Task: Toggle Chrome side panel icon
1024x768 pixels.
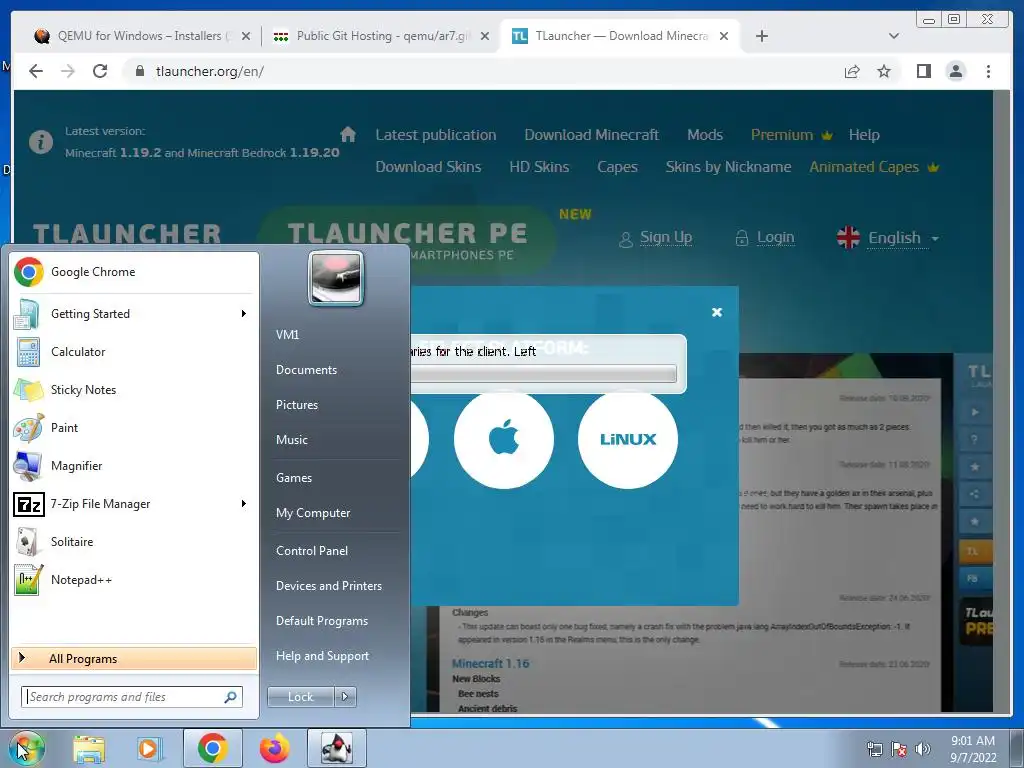Action: point(923,71)
